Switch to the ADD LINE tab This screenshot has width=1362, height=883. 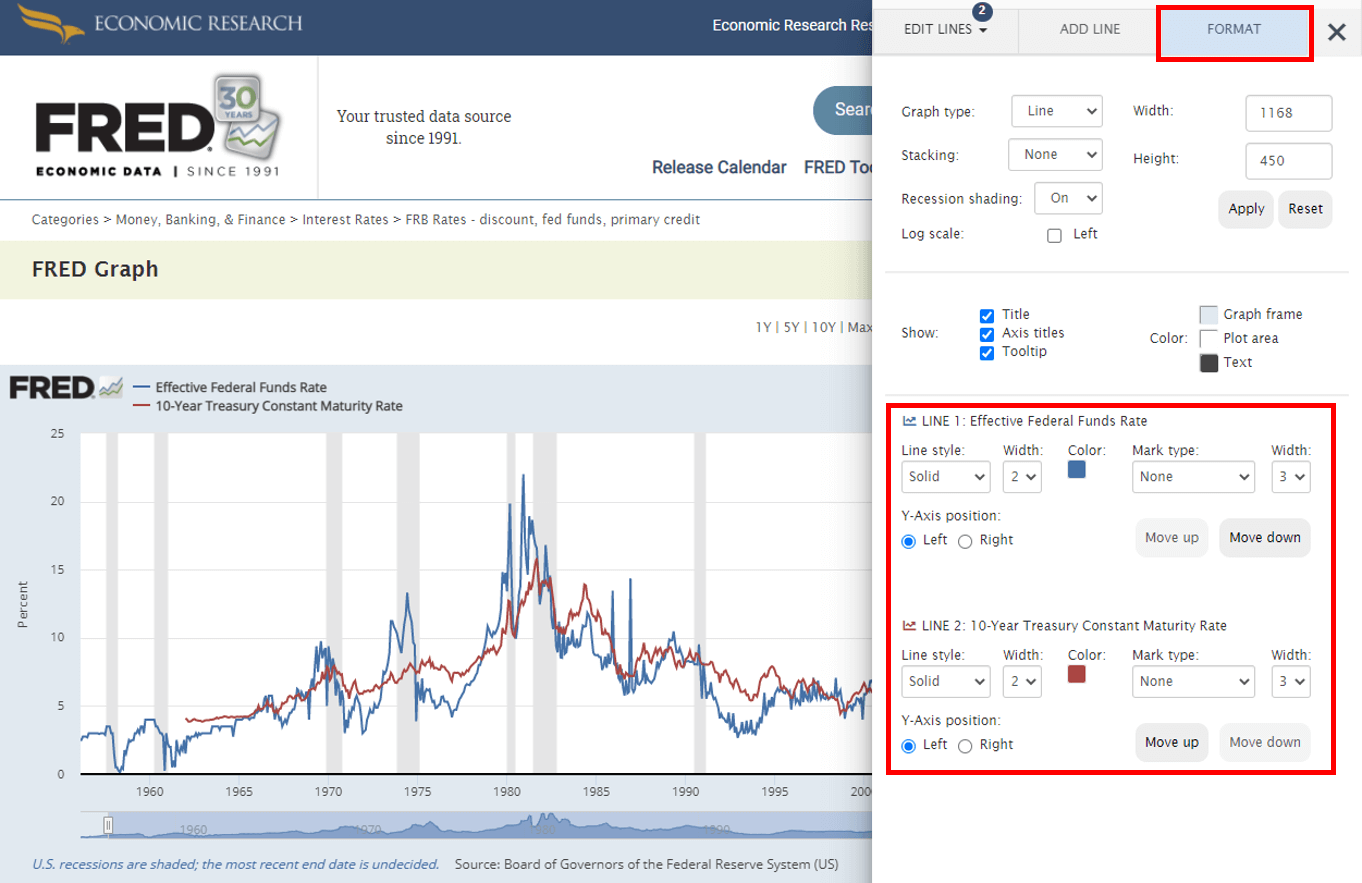pyautogui.click(x=1089, y=30)
